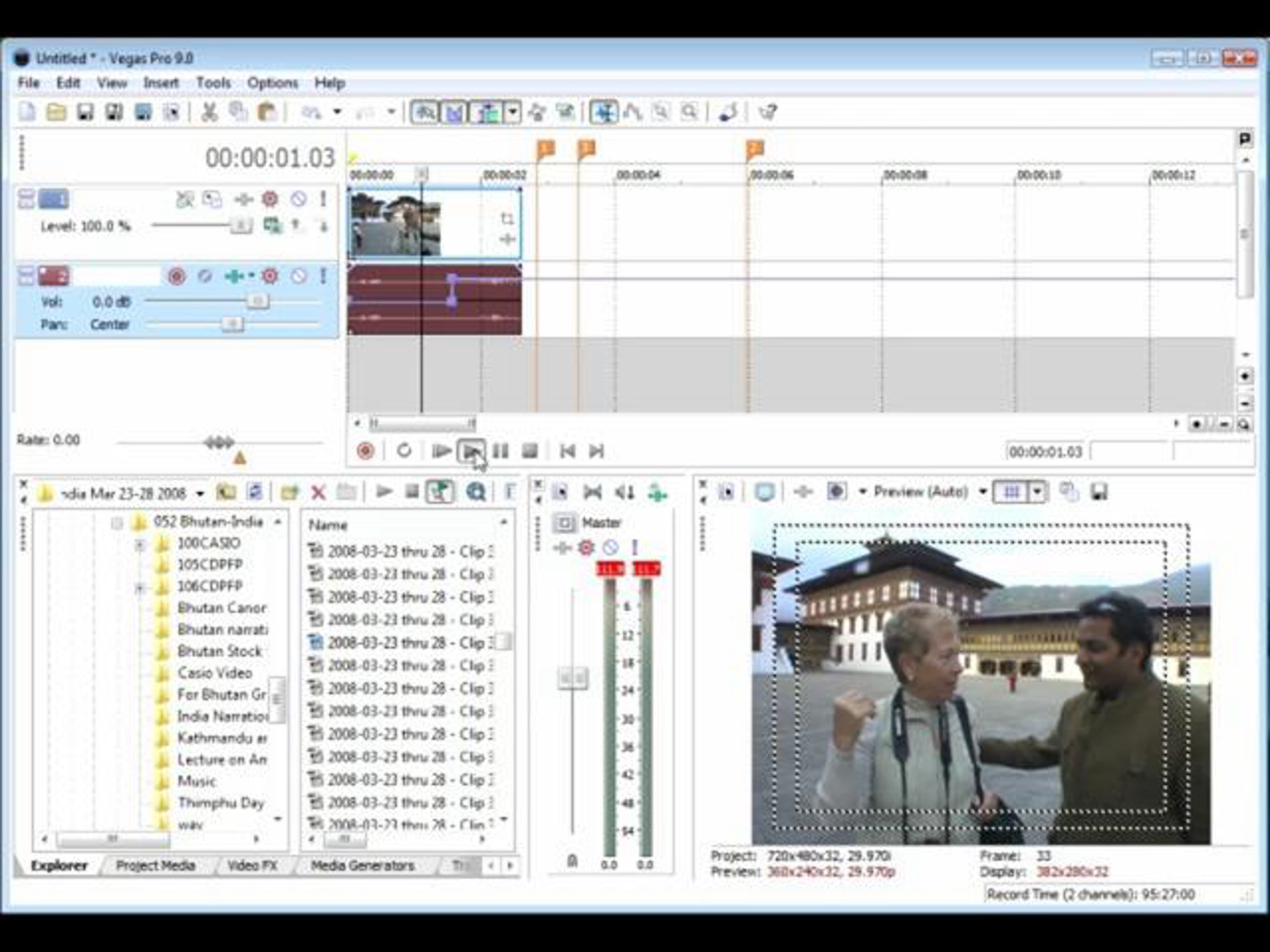Expand the 106CDPFP folder in the tree
The height and width of the screenshot is (952, 1270).
point(140,587)
